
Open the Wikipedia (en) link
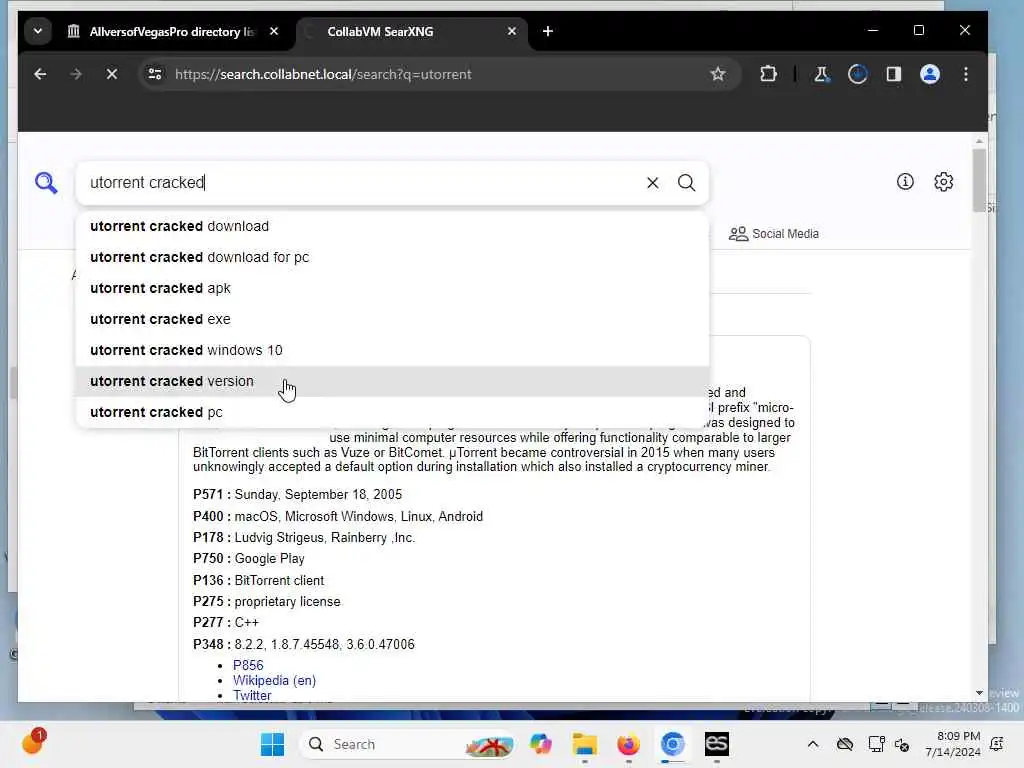(274, 680)
